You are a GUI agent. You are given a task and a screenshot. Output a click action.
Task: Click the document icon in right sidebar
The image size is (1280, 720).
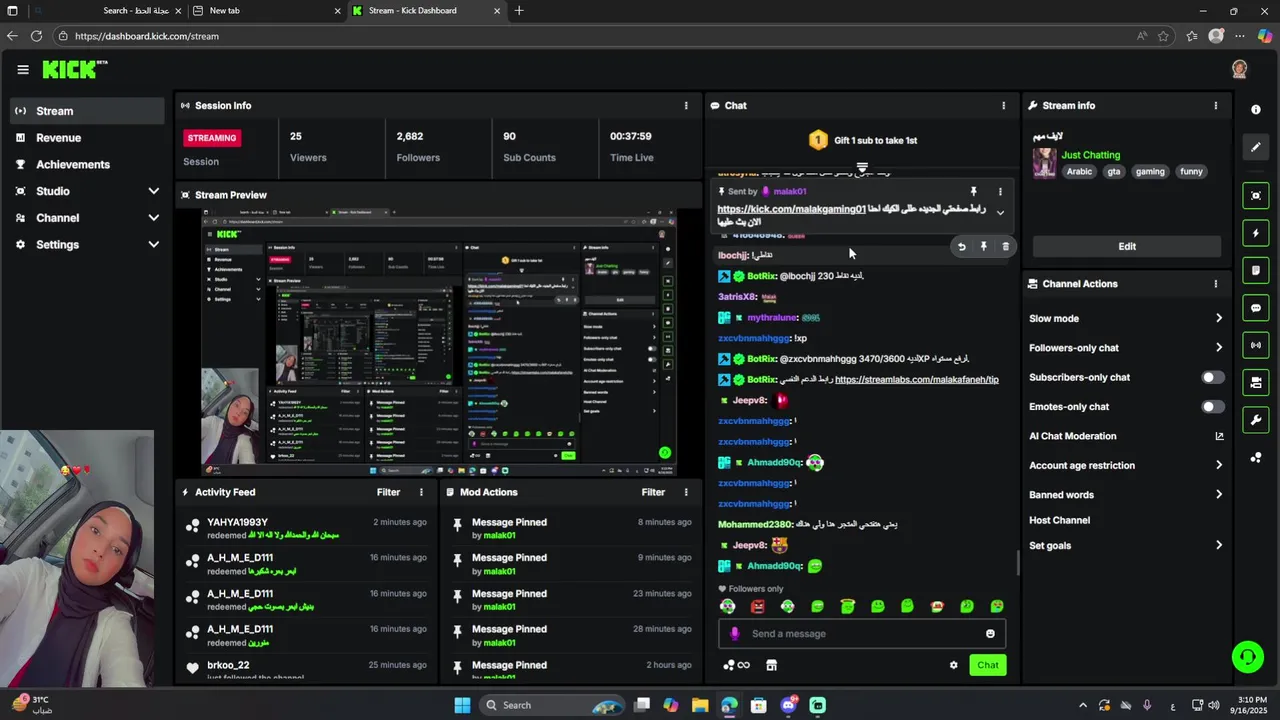tap(1256, 271)
